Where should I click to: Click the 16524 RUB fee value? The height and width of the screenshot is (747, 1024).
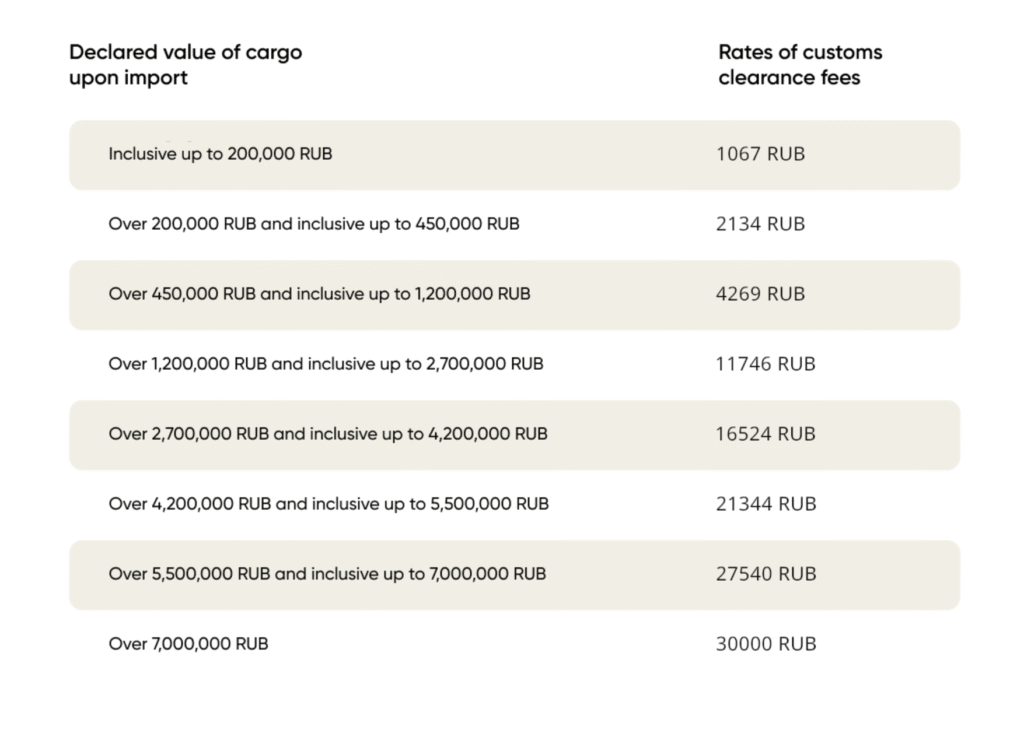(x=765, y=434)
